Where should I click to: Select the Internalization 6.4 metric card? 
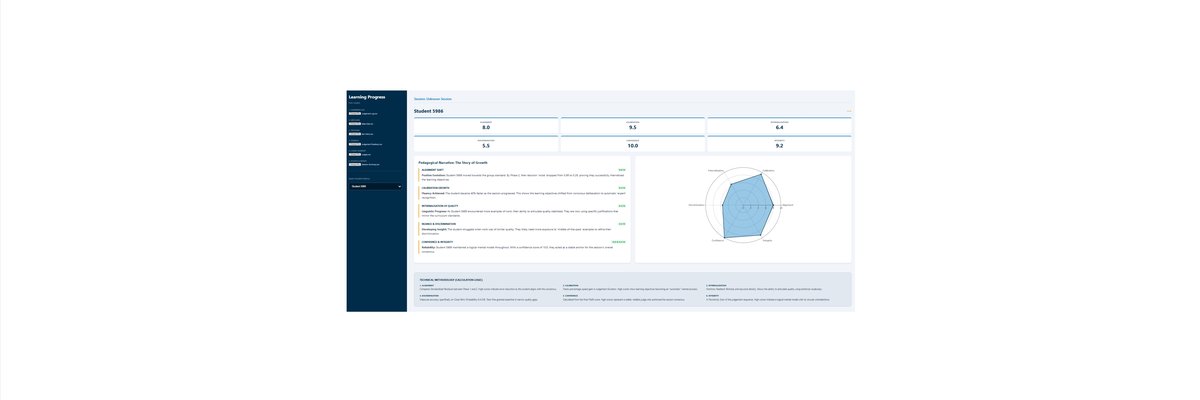pyautogui.click(x=779, y=126)
